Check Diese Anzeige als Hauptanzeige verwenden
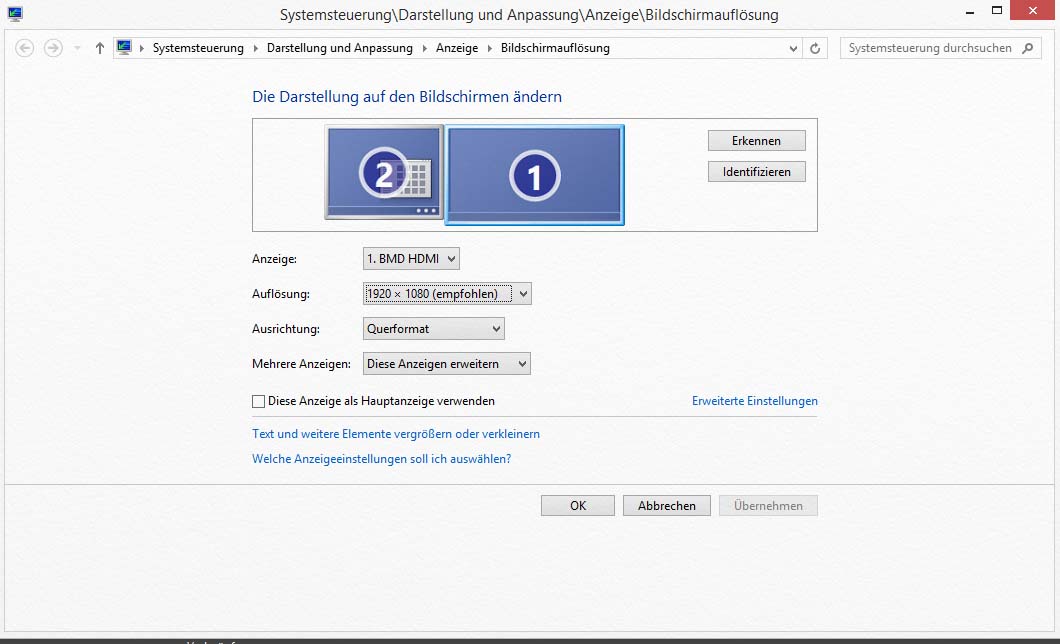1060x644 pixels. tap(258, 401)
